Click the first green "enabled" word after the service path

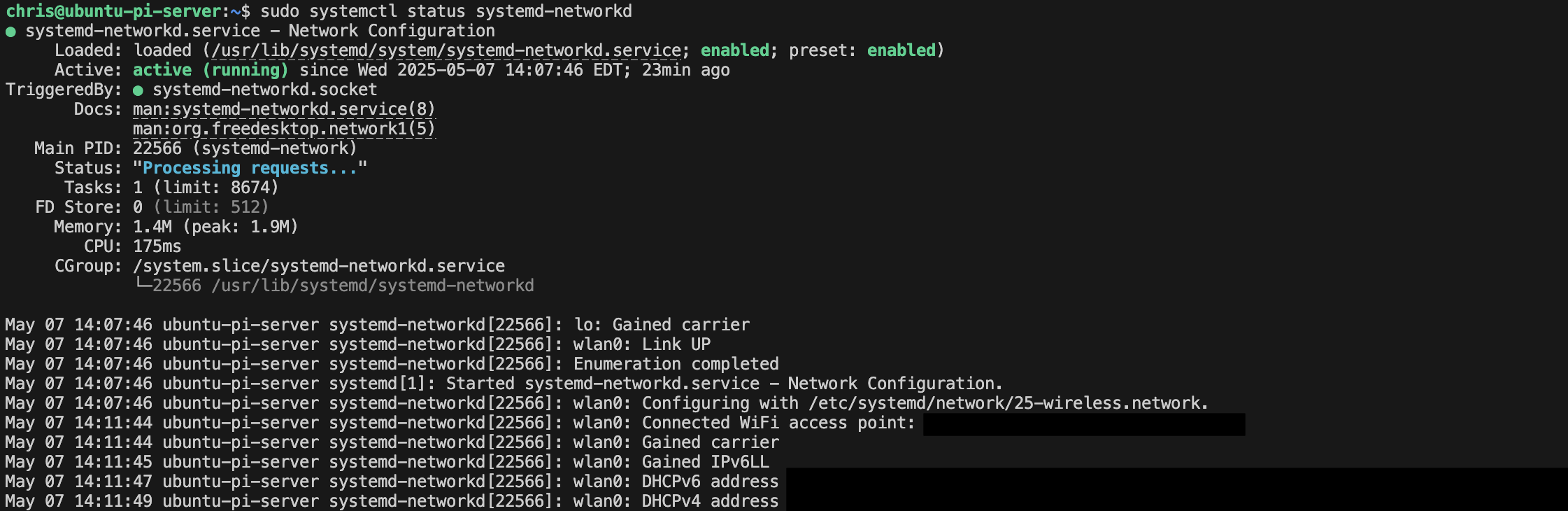tap(734, 50)
